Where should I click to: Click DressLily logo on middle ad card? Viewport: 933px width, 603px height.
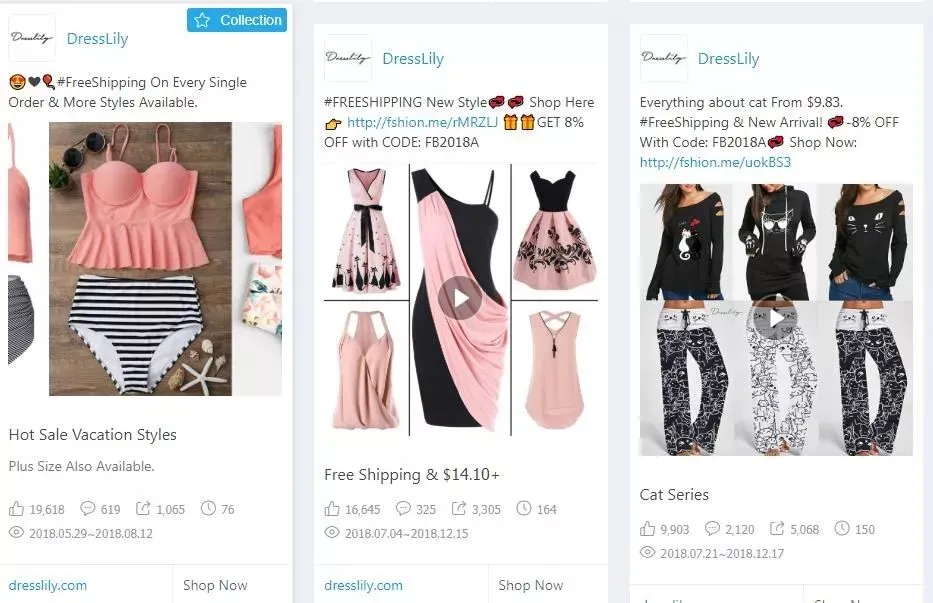click(x=347, y=58)
